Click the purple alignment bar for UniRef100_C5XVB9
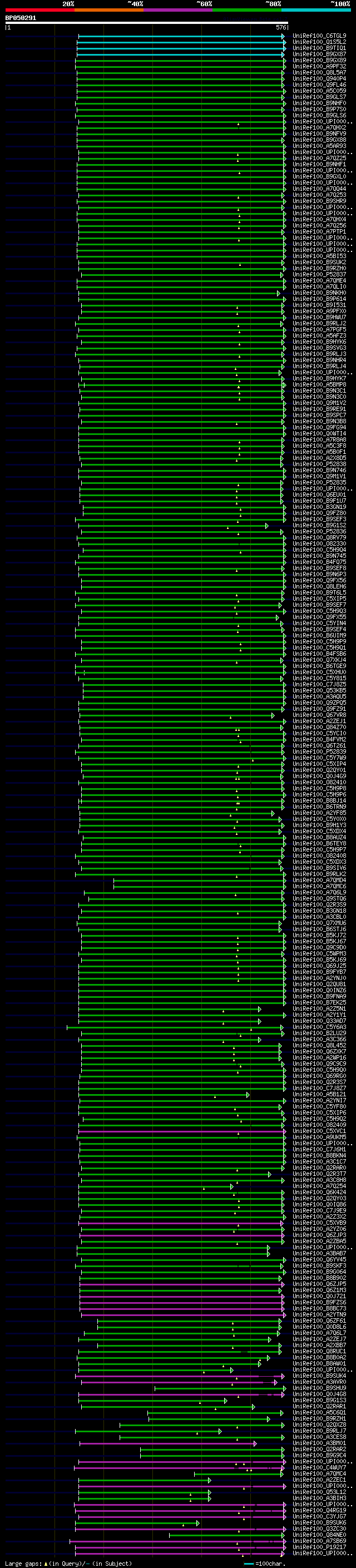356x1568 pixels. pos(181,1224)
